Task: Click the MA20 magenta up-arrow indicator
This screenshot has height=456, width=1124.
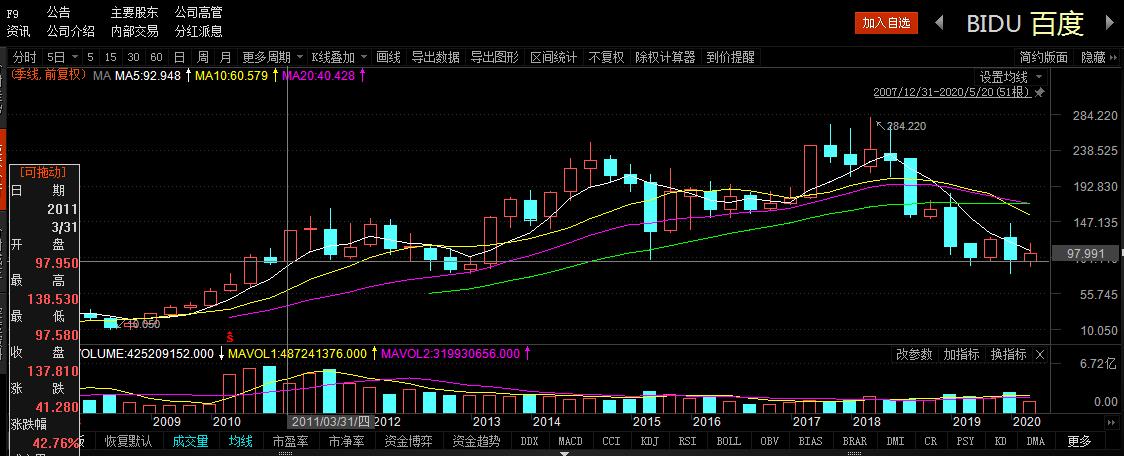Action: click(363, 75)
